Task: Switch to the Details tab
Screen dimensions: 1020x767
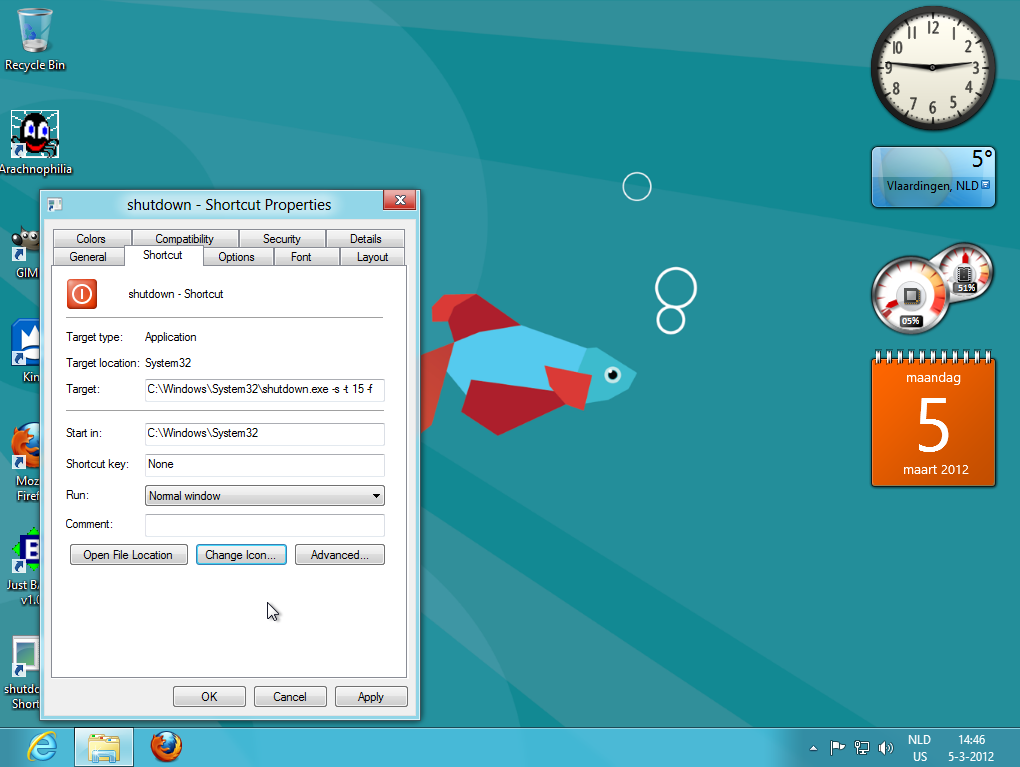Action: [x=366, y=239]
